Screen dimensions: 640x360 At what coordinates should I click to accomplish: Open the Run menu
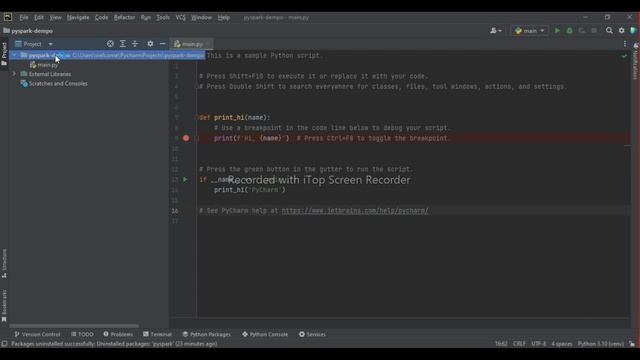pos(146,18)
